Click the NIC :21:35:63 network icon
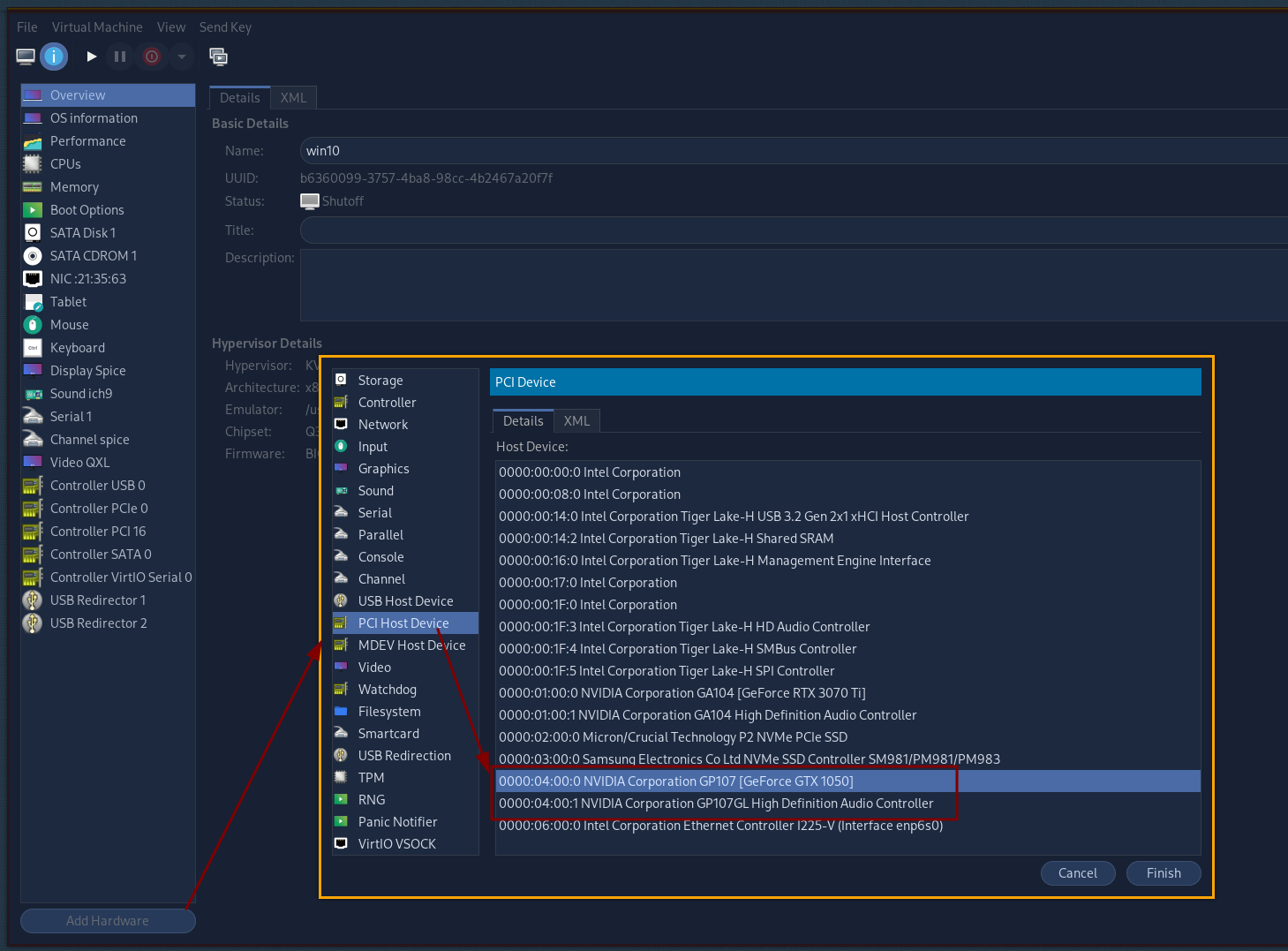 (33, 279)
